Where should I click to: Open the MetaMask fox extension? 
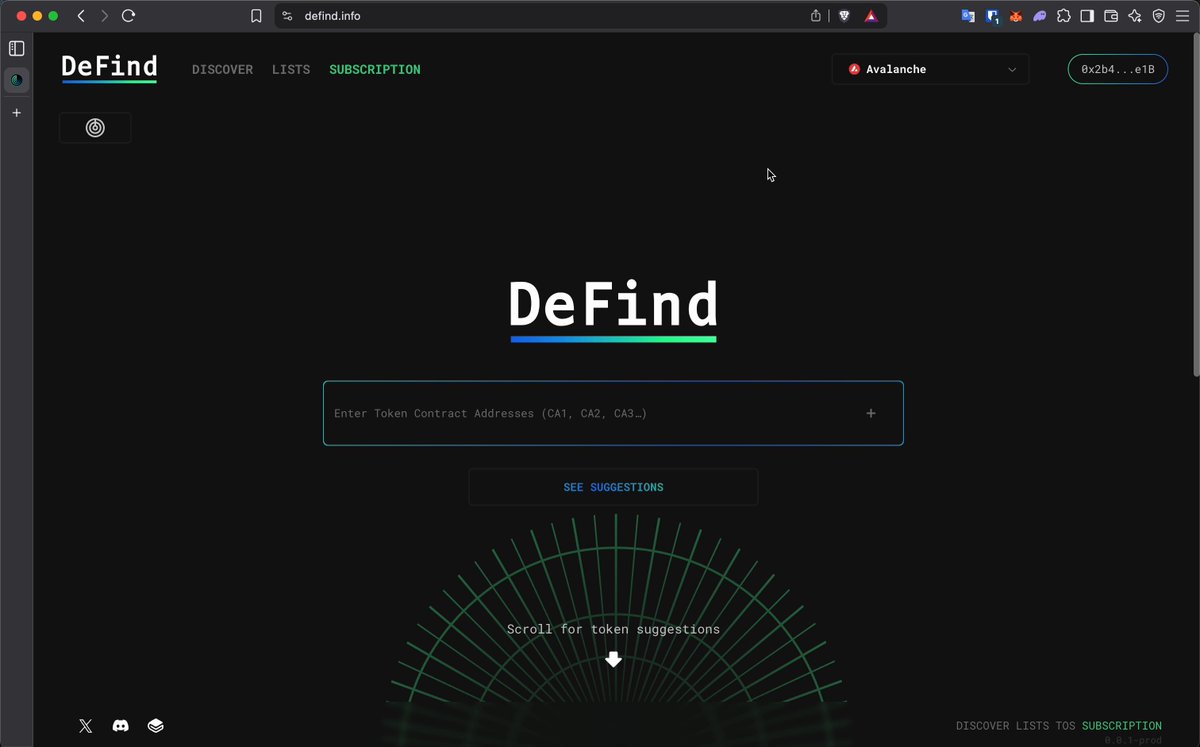point(1016,16)
